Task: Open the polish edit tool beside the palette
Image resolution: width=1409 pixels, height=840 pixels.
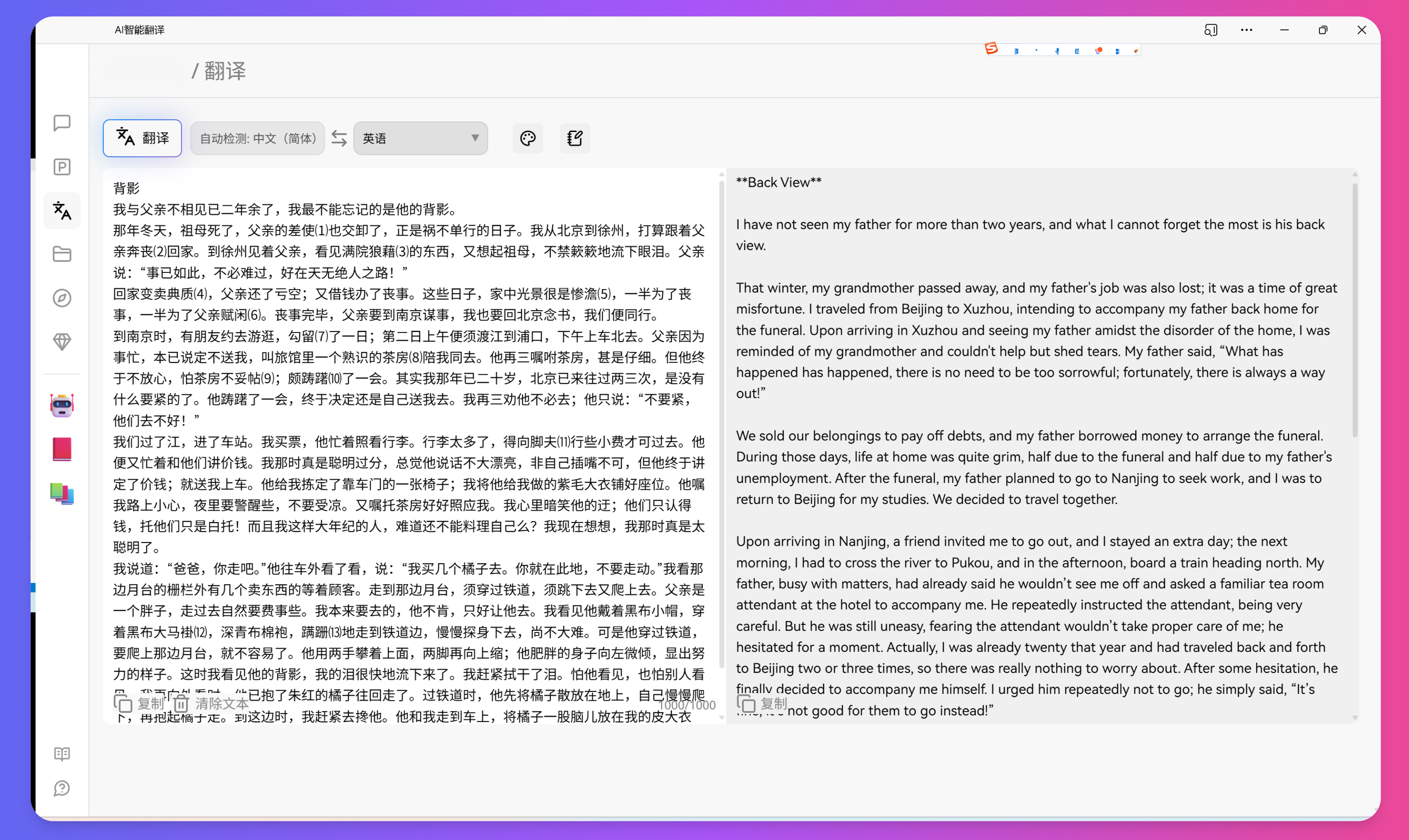Action: [574, 138]
